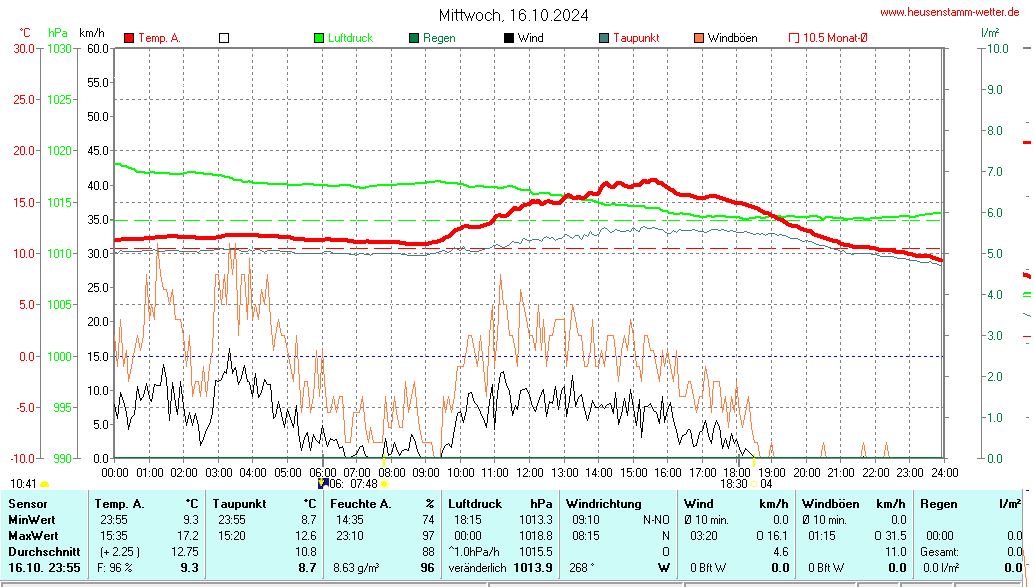This screenshot has height=587, width=1034.
Task: Click the Regen column header in table
Action: 939,504
